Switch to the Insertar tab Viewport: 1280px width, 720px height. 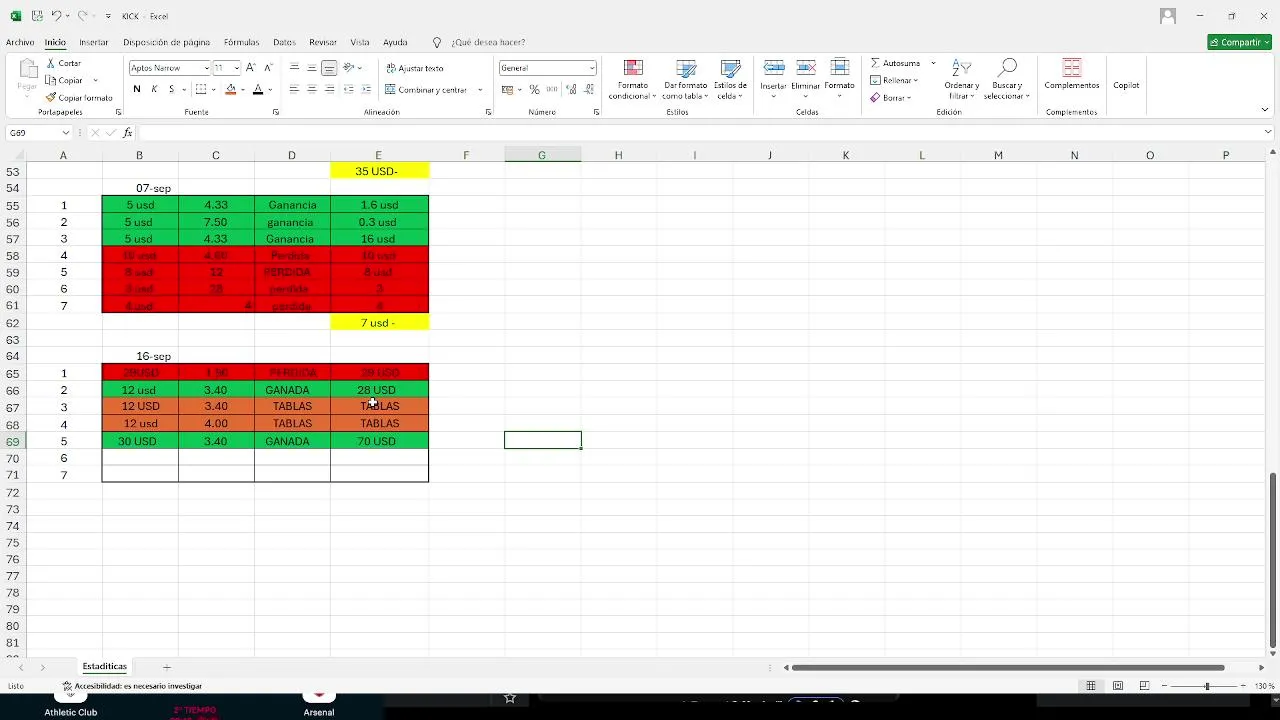94,42
